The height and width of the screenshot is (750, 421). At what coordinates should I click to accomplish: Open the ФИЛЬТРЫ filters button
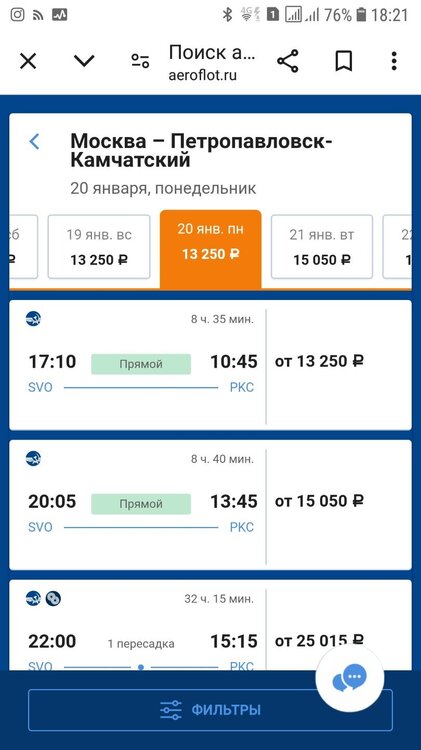[x=210, y=710]
